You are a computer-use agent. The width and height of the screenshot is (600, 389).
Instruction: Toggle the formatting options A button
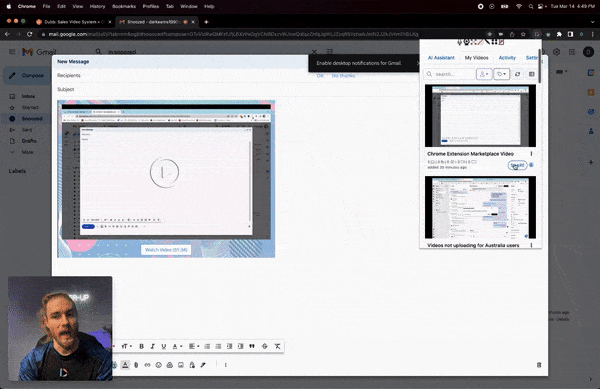point(125,365)
